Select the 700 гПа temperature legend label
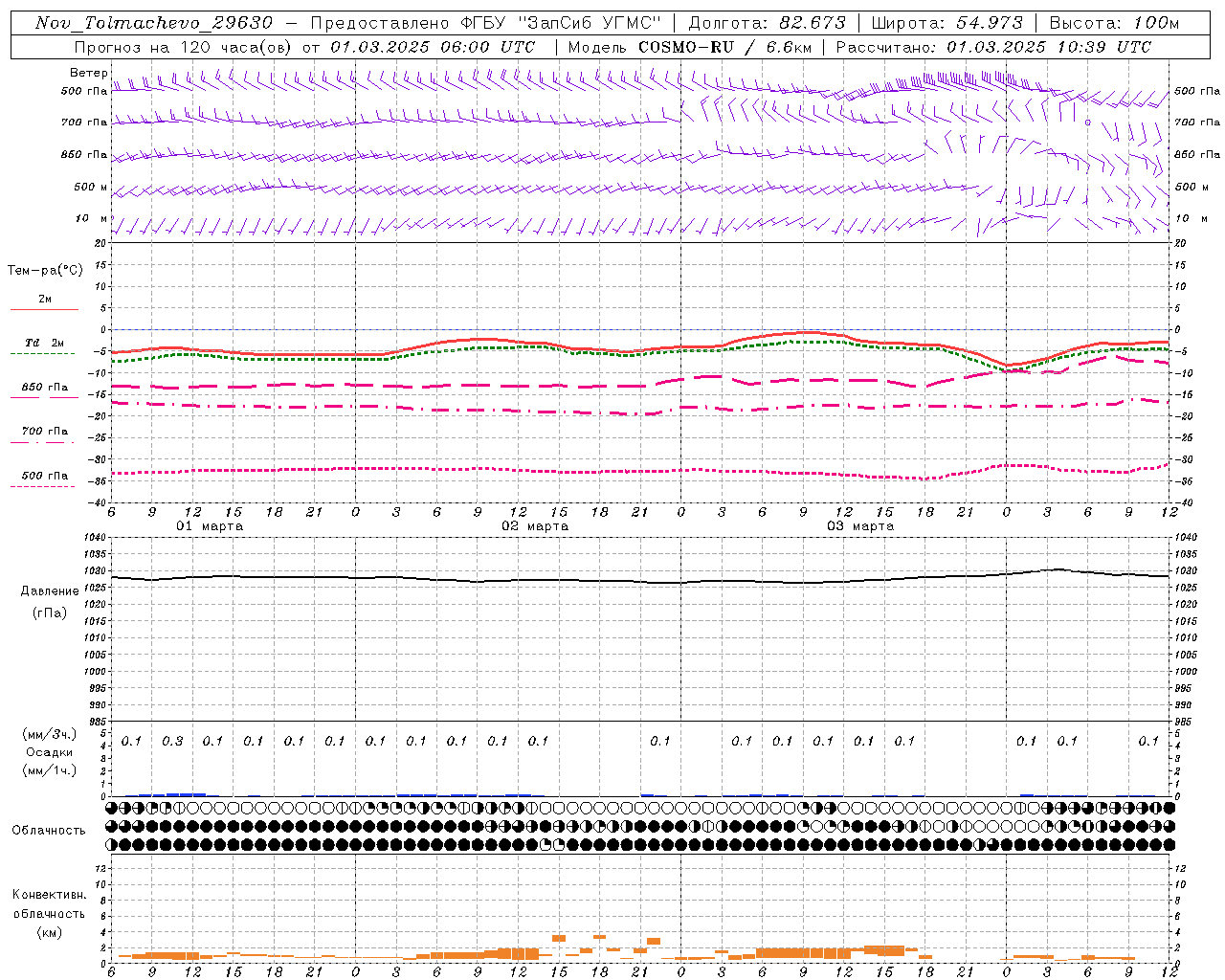The width and height of the screenshot is (1225, 980). [x=45, y=432]
